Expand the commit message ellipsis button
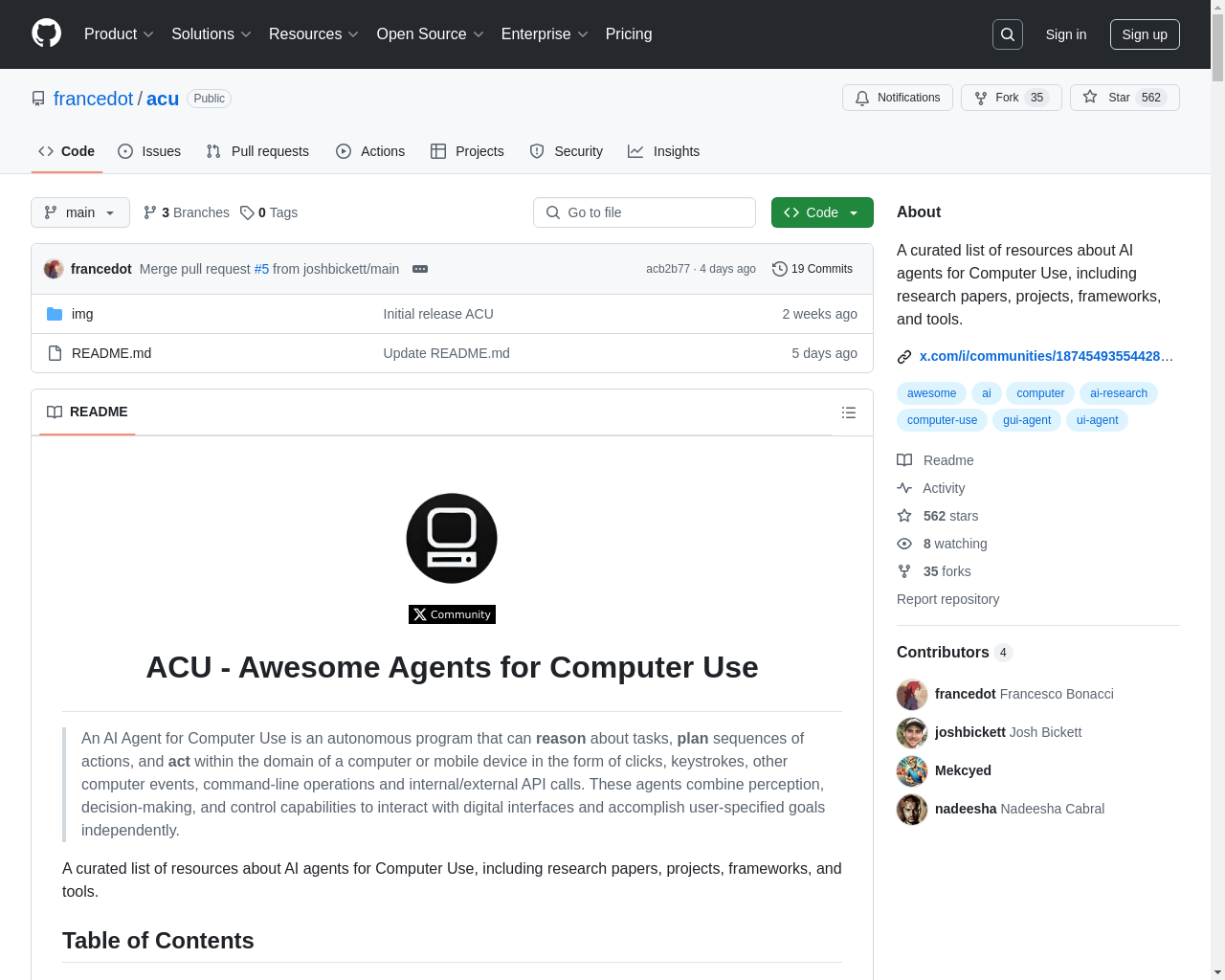 point(420,269)
